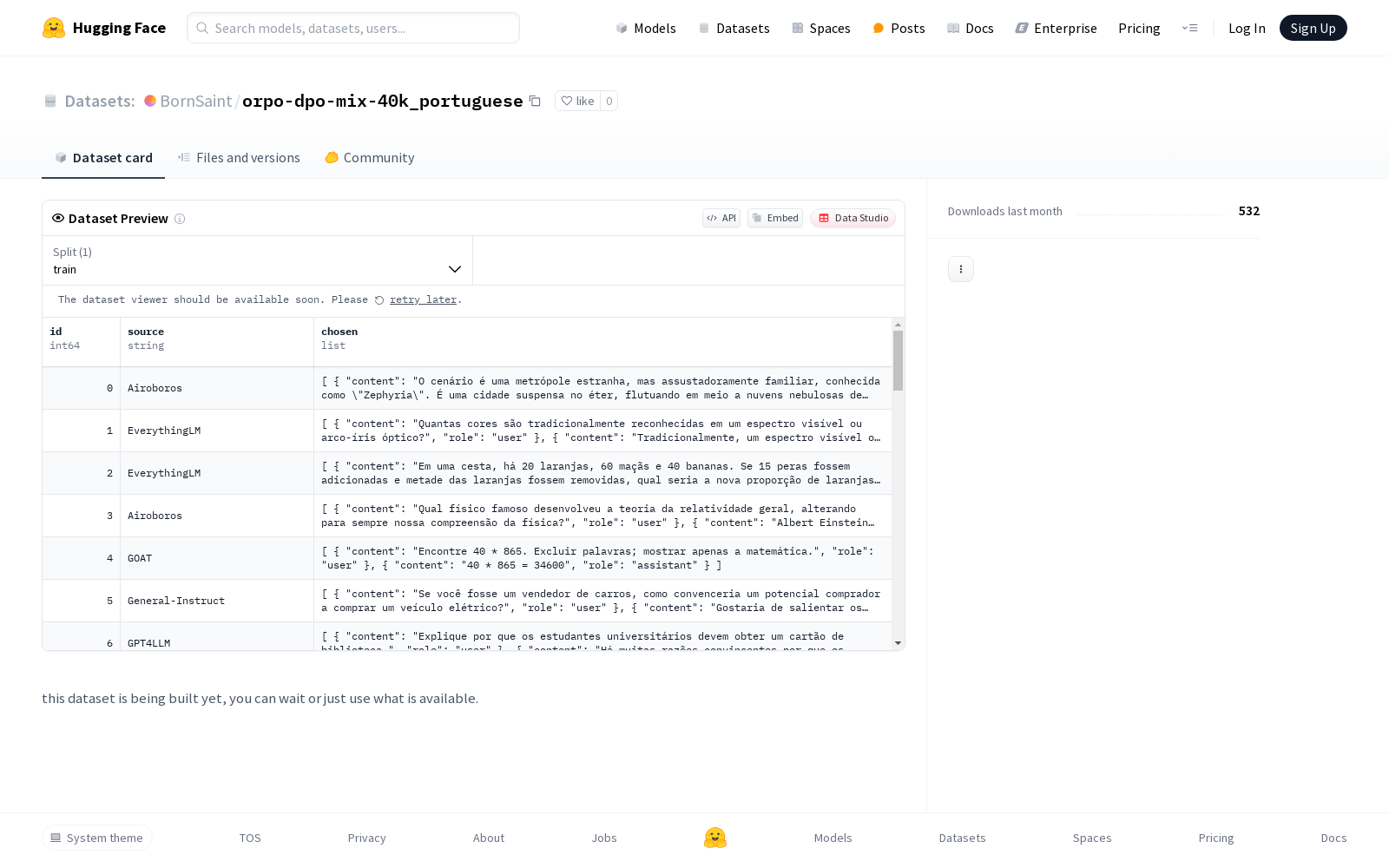Open the three-dot options menu in sidebar

[961, 269]
